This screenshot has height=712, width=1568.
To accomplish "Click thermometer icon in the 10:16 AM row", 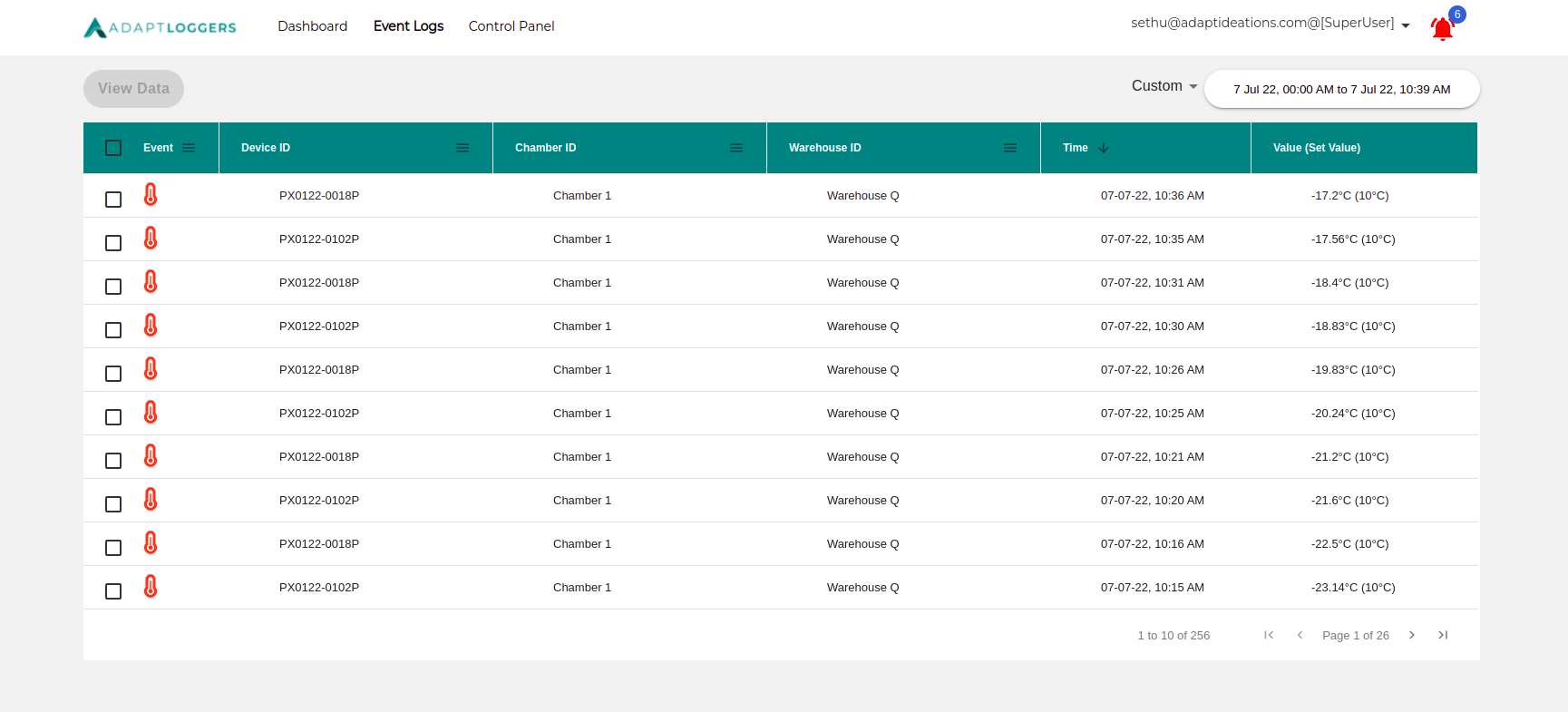I will pos(151,543).
